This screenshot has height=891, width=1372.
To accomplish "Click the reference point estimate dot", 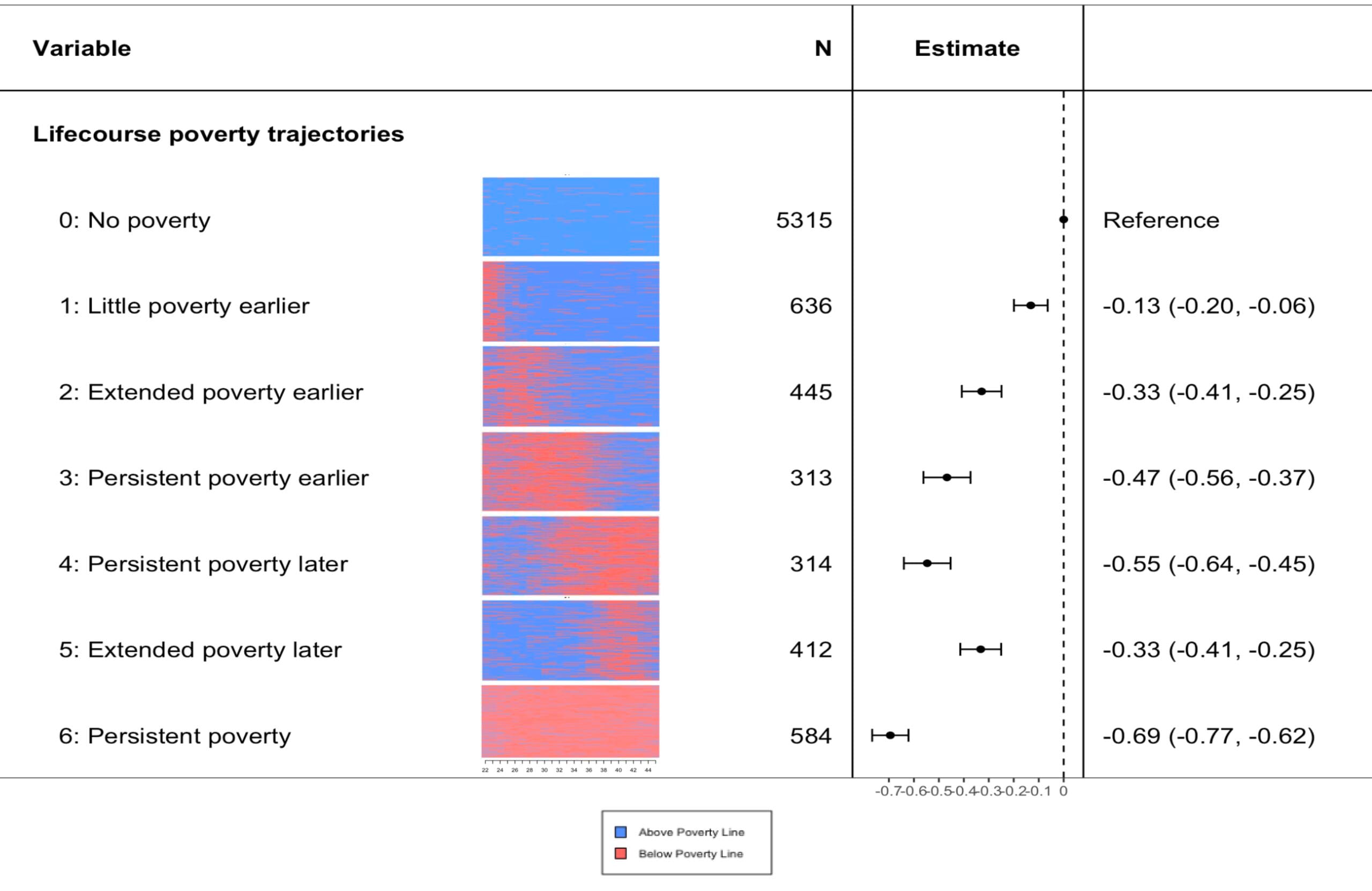I will coord(1064,220).
